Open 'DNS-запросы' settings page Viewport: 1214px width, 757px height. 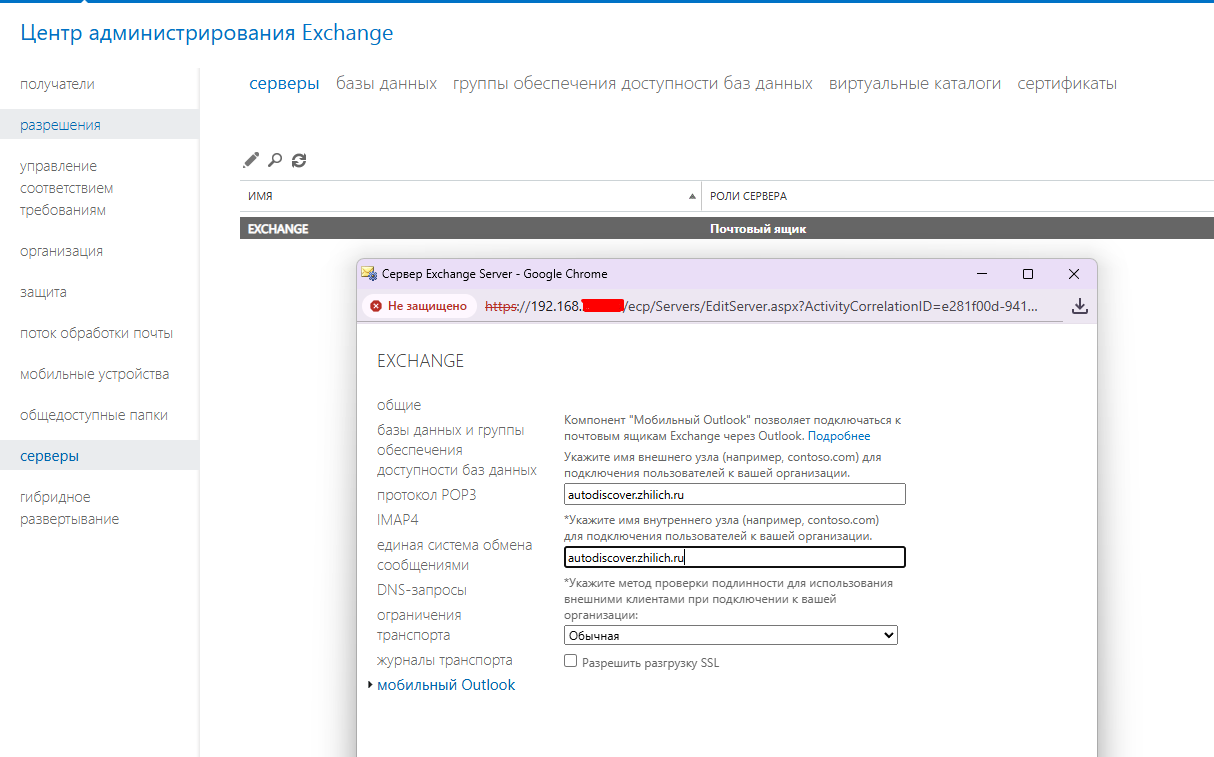pyautogui.click(x=421, y=590)
